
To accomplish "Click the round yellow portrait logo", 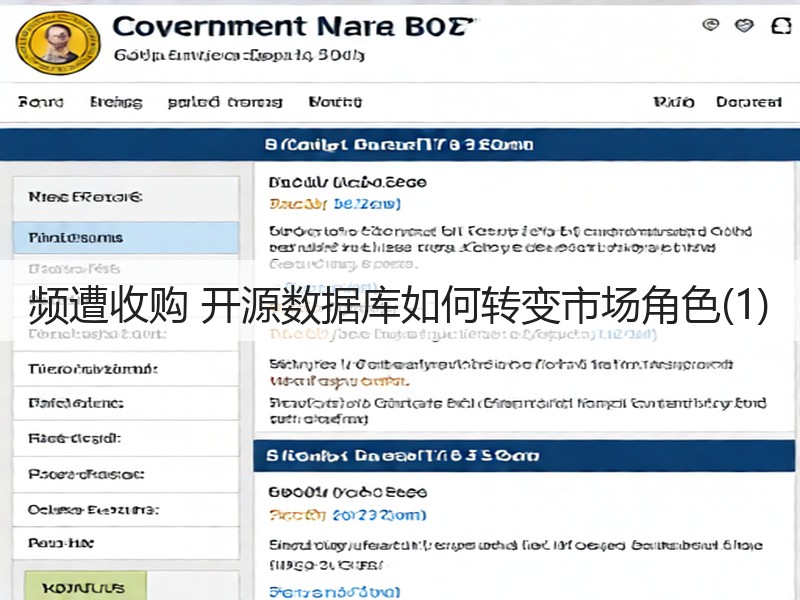I will point(58,43).
